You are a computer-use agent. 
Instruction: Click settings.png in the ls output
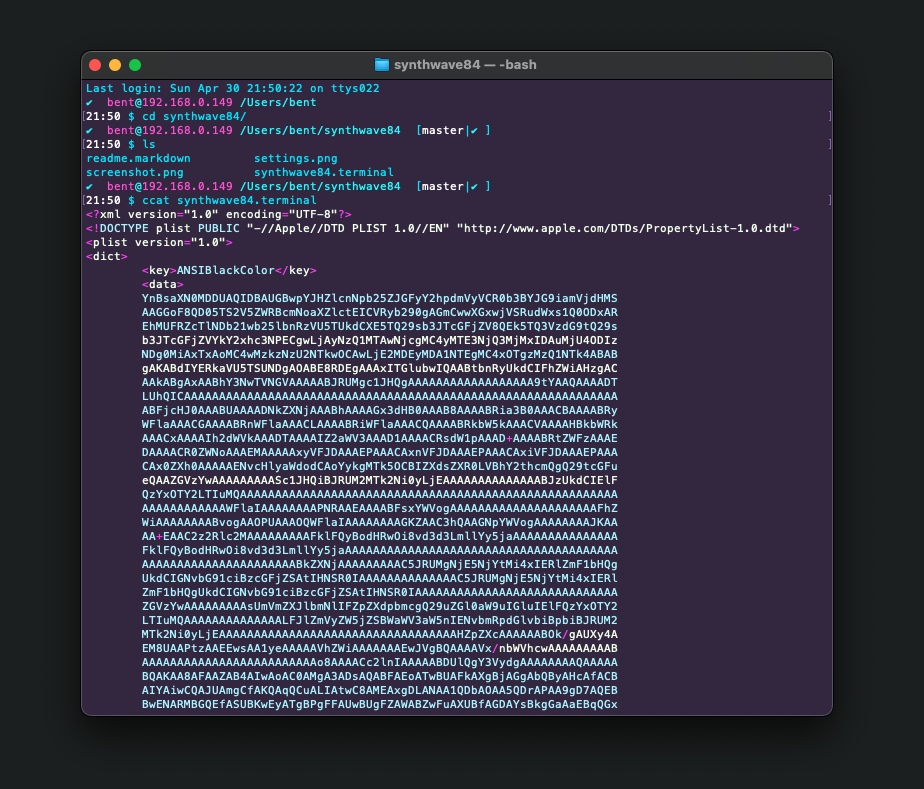pos(296,159)
